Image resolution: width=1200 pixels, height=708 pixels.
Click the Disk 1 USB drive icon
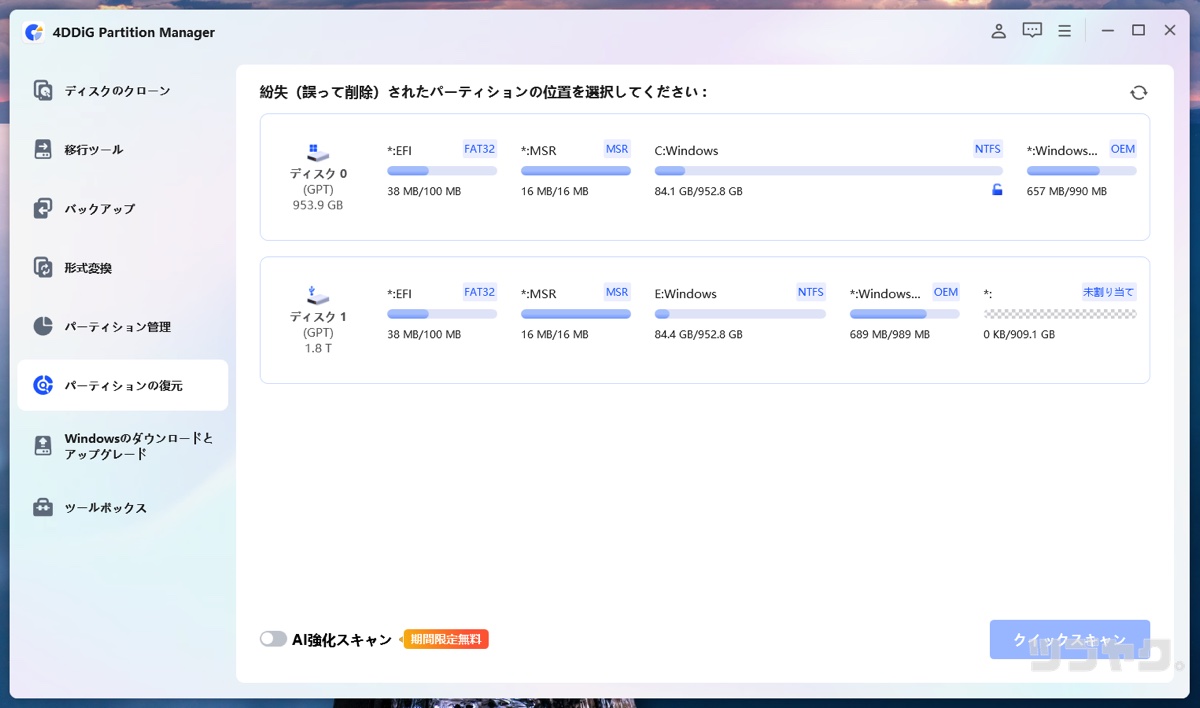coord(318,296)
